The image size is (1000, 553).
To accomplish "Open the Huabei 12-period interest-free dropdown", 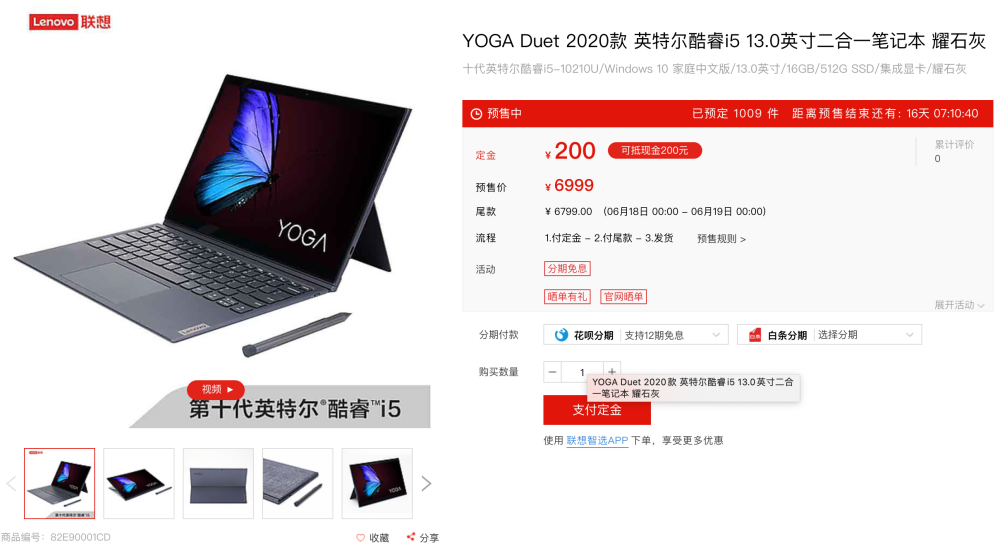I will (672, 335).
